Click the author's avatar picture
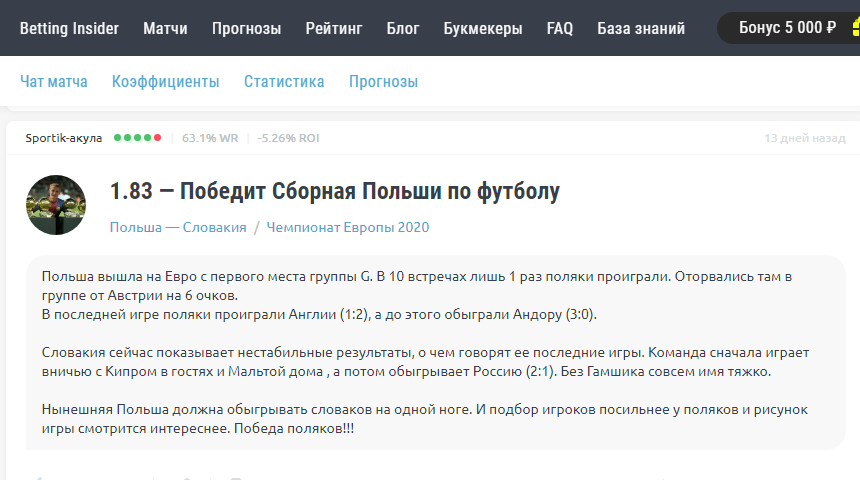 [x=56, y=205]
